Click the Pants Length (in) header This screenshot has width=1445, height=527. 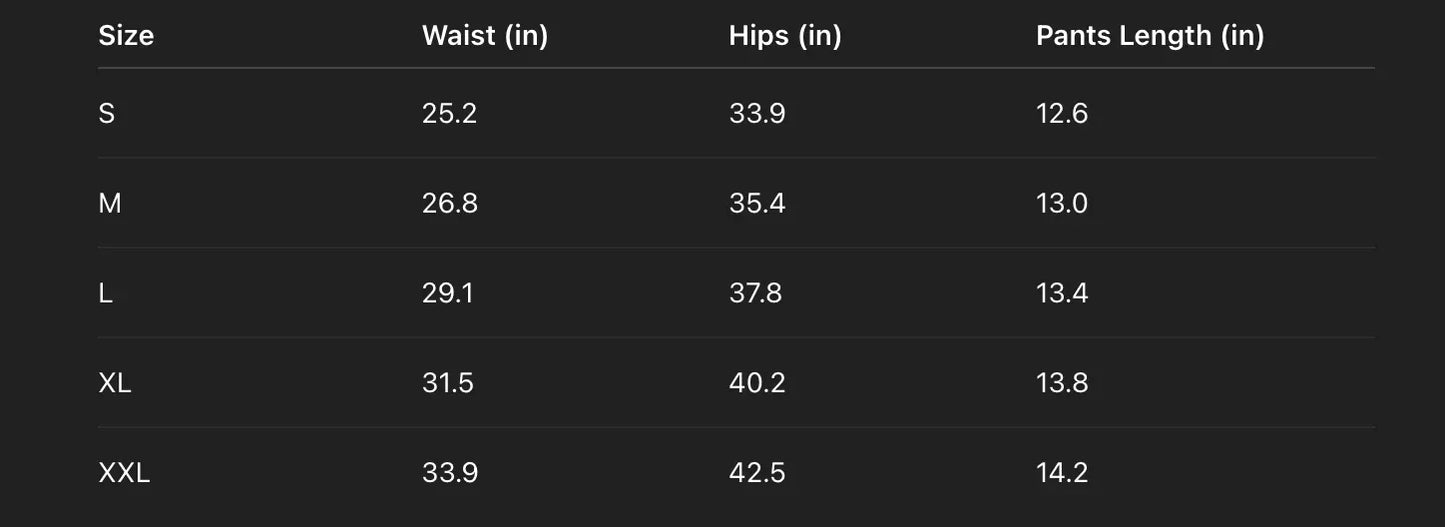click(1150, 36)
